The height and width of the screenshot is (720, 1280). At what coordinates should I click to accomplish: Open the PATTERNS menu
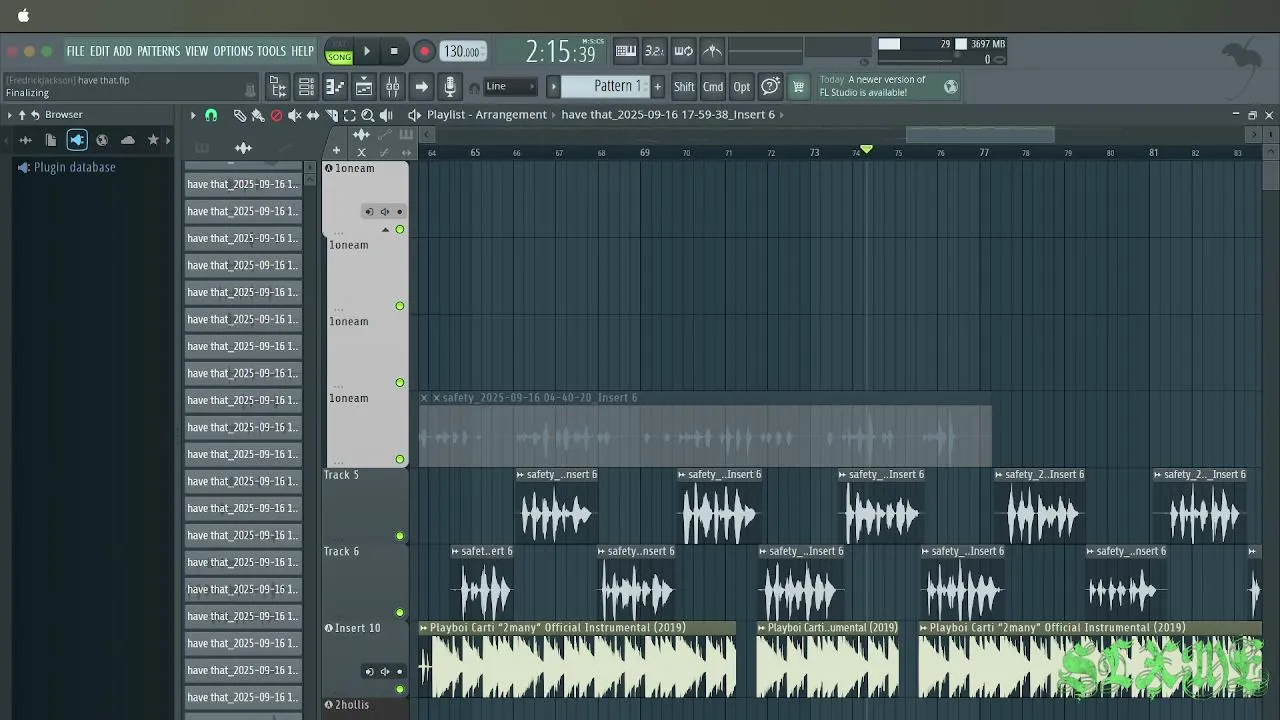158,51
